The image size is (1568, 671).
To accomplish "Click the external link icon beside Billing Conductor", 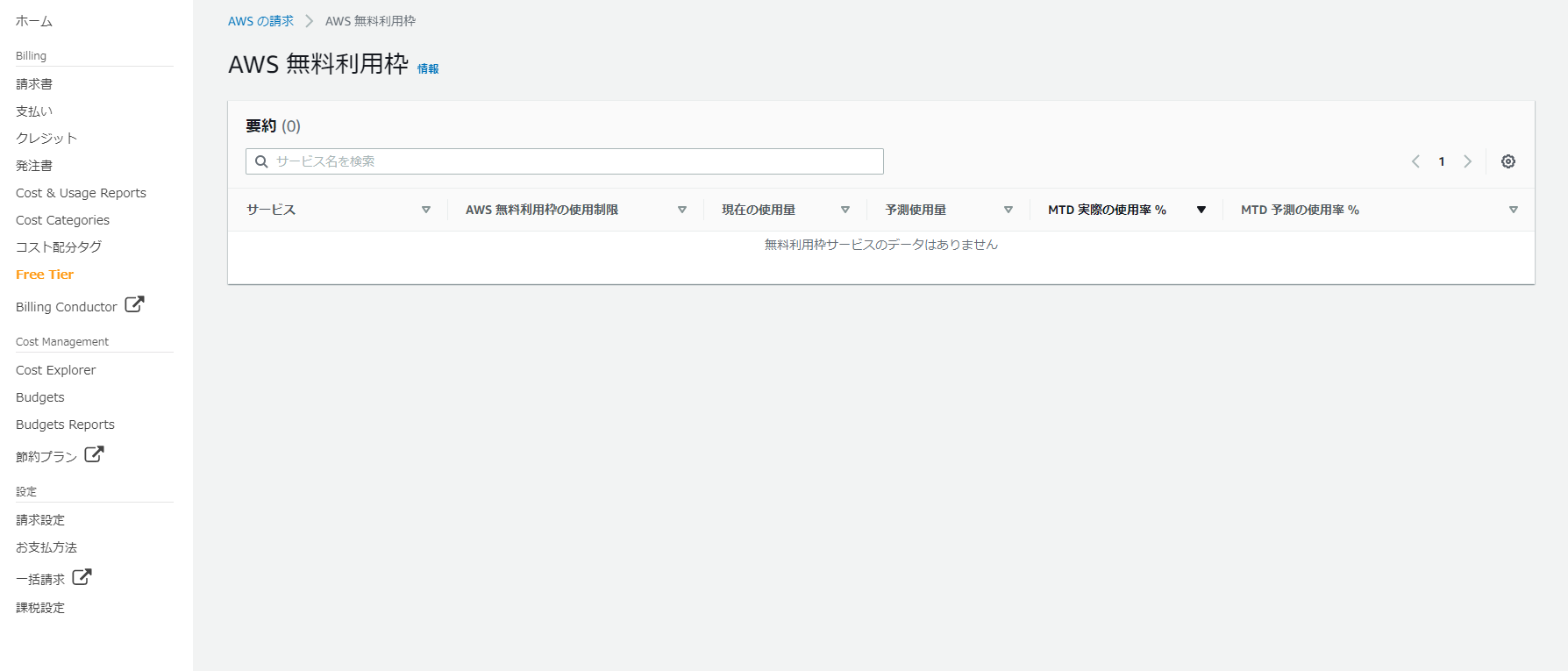I will (134, 304).
